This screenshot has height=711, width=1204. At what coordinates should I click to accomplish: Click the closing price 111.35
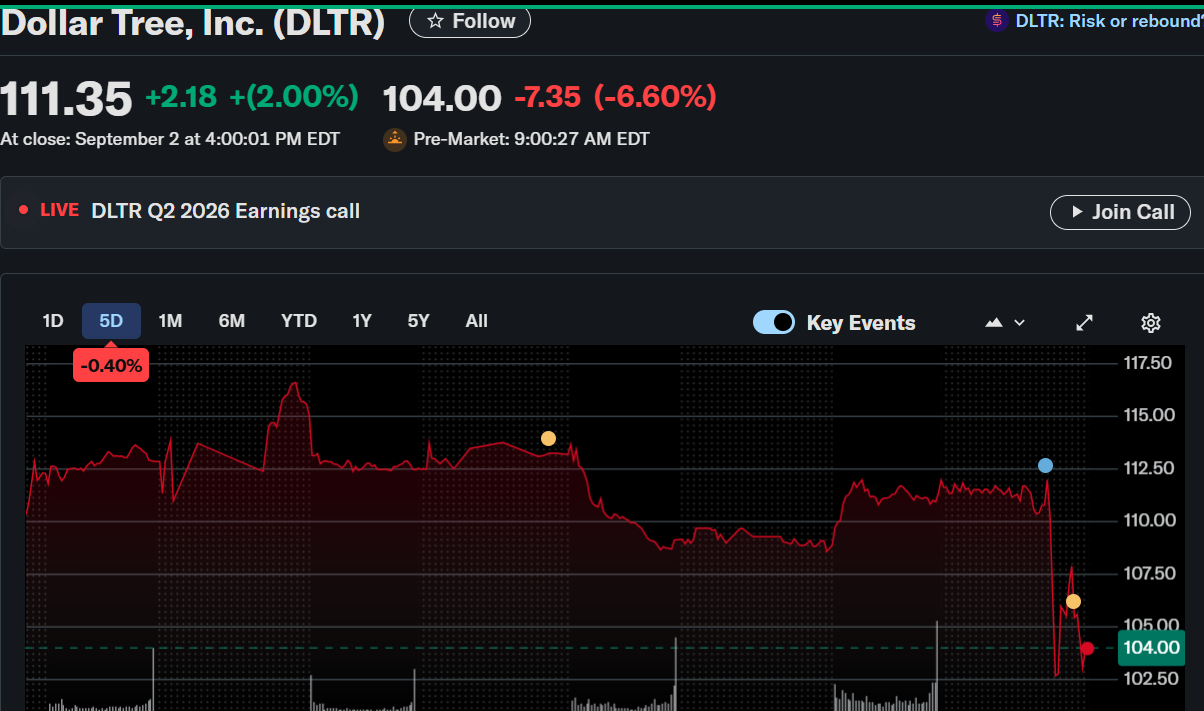[66, 98]
